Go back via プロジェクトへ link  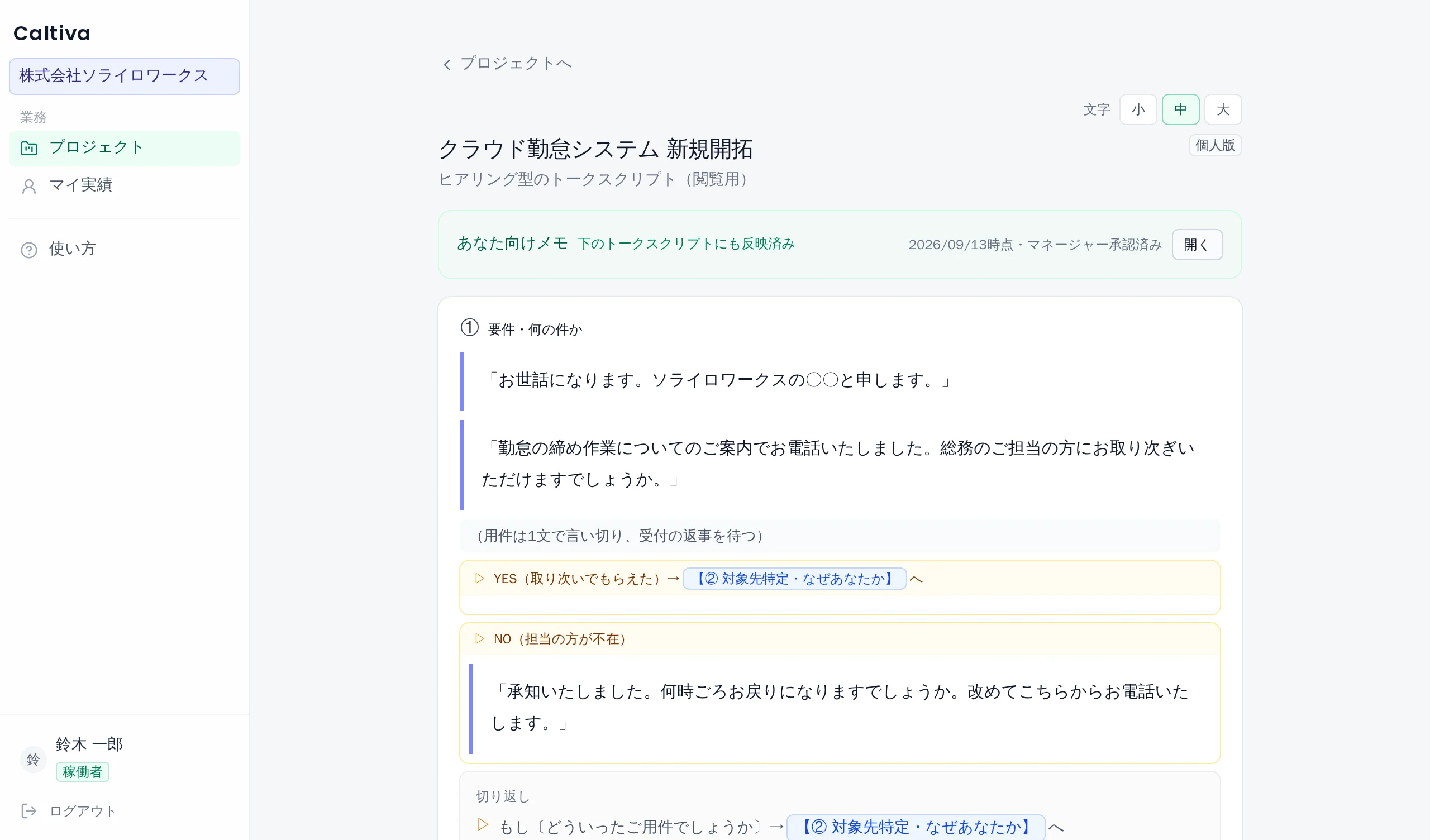point(515,64)
